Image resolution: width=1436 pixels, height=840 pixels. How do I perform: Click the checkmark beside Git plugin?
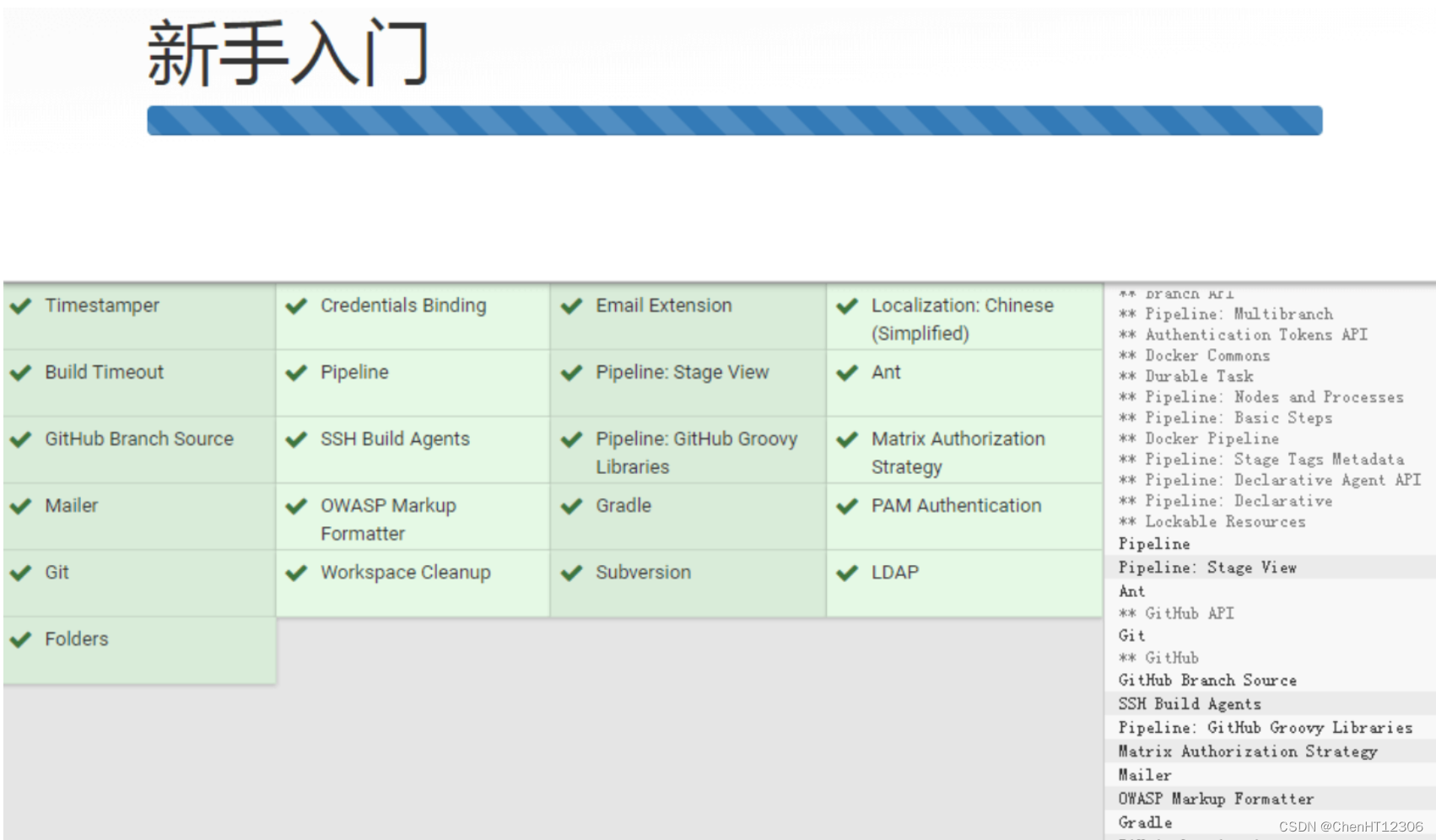tap(21, 573)
